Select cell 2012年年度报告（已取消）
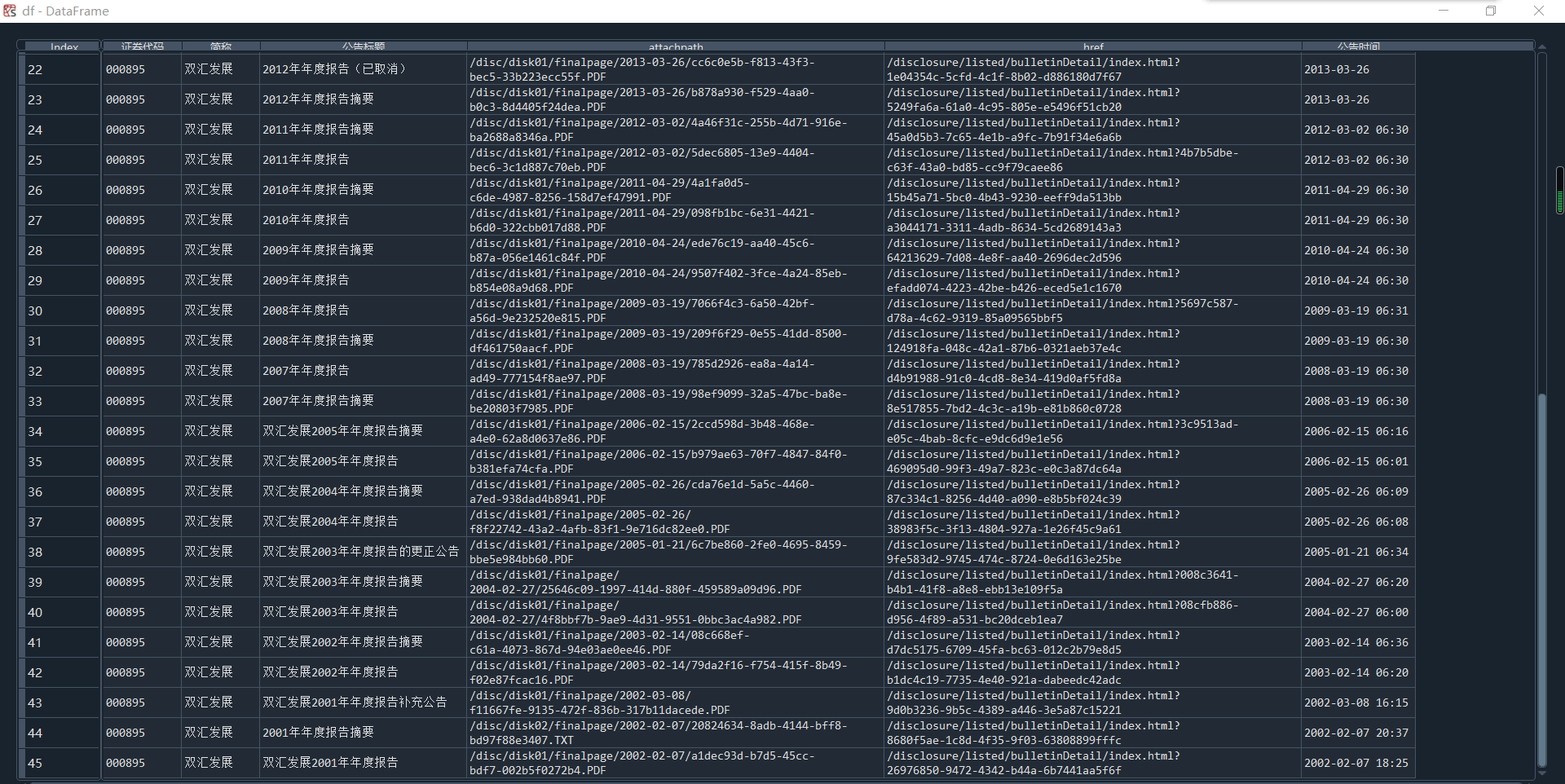 pos(364,69)
